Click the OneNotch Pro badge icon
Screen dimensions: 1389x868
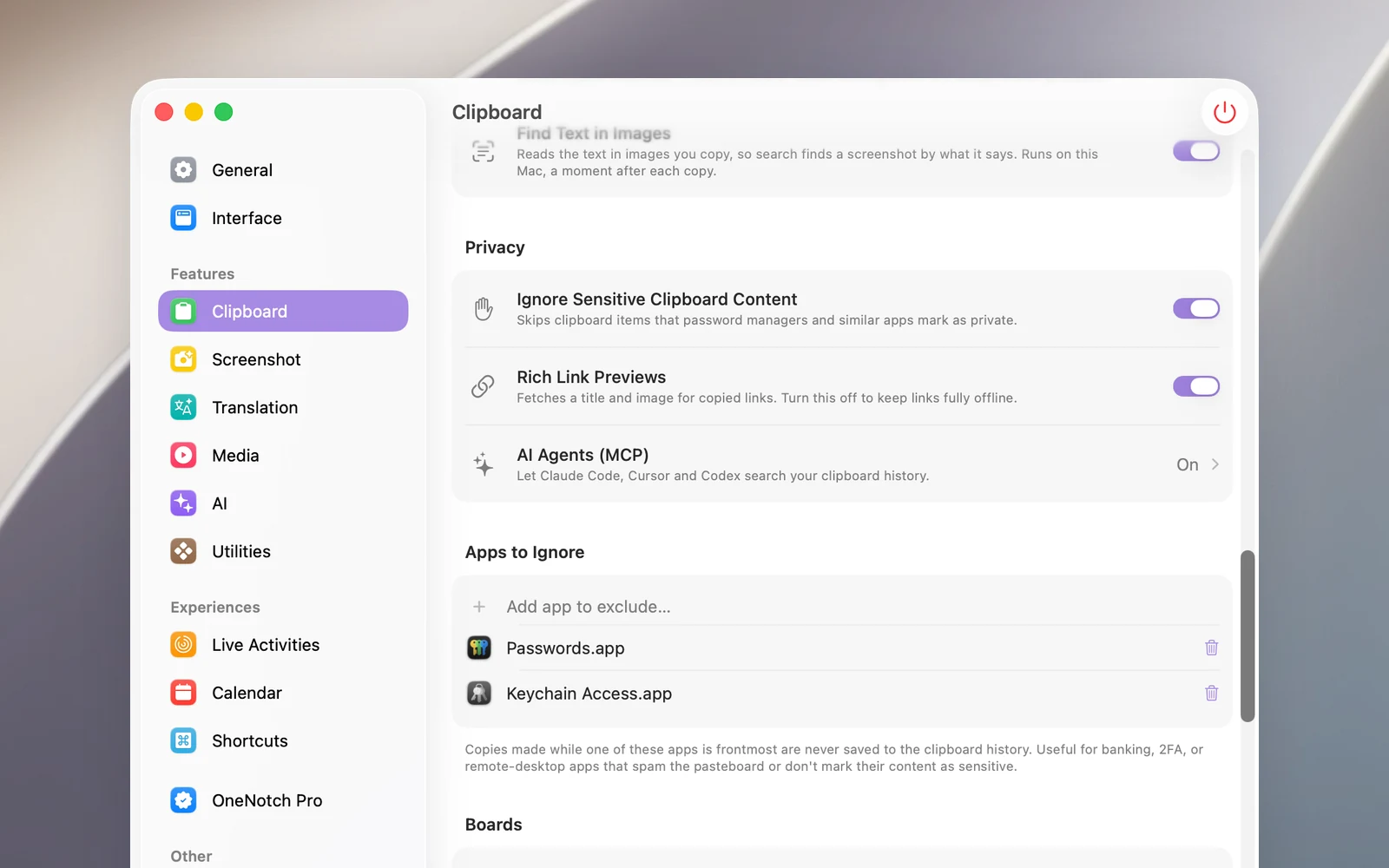[x=183, y=800]
